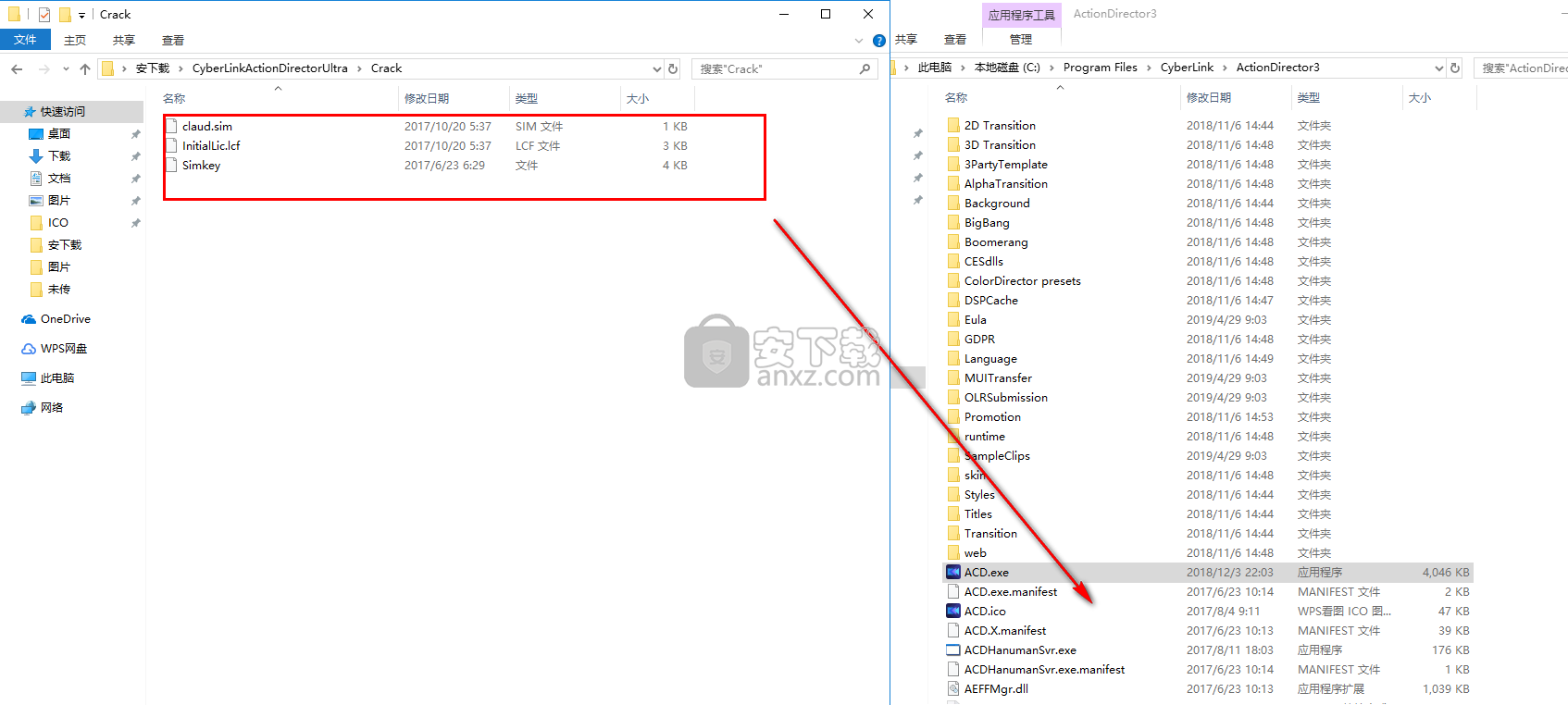The height and width of the screenshot is (705, 1568).
Task: Open recent locations dropdown in Crack window
Action: (x=65, y=68)
